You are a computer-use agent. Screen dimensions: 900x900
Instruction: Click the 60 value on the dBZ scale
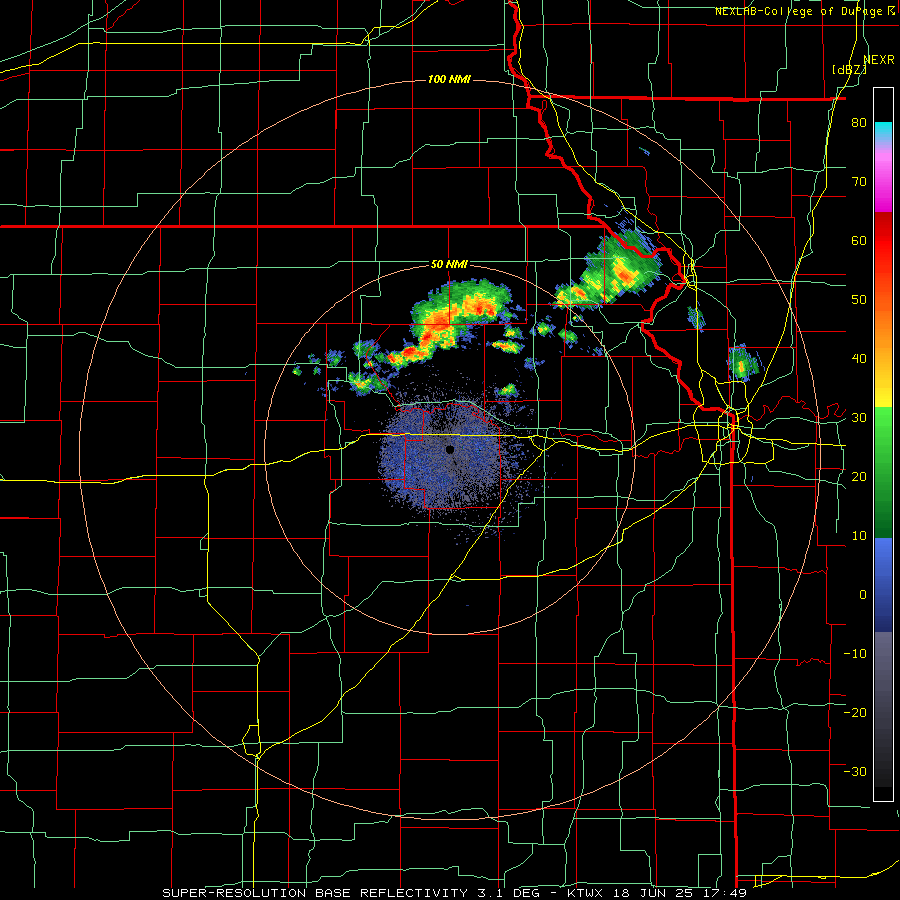click(x=859, y=240)
